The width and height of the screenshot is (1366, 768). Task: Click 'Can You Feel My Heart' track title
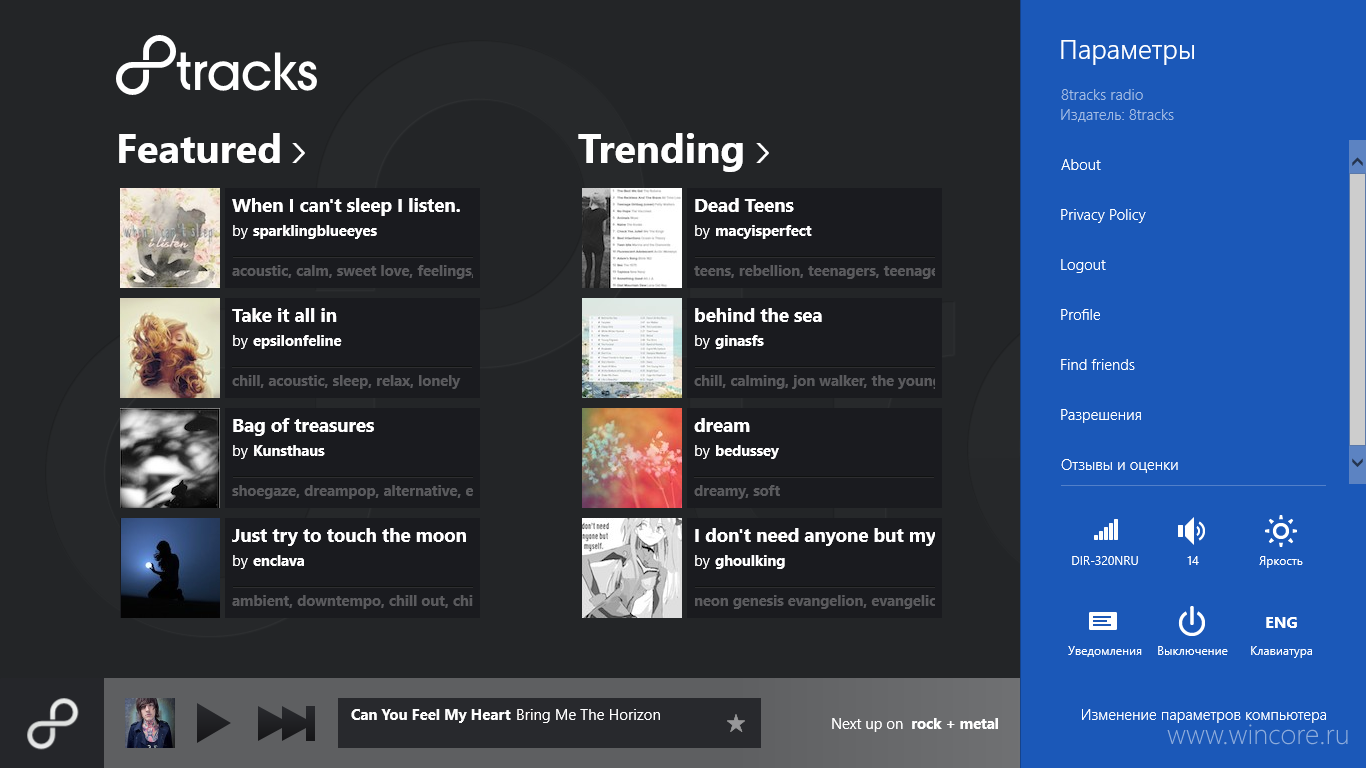[x=431, y=715]
